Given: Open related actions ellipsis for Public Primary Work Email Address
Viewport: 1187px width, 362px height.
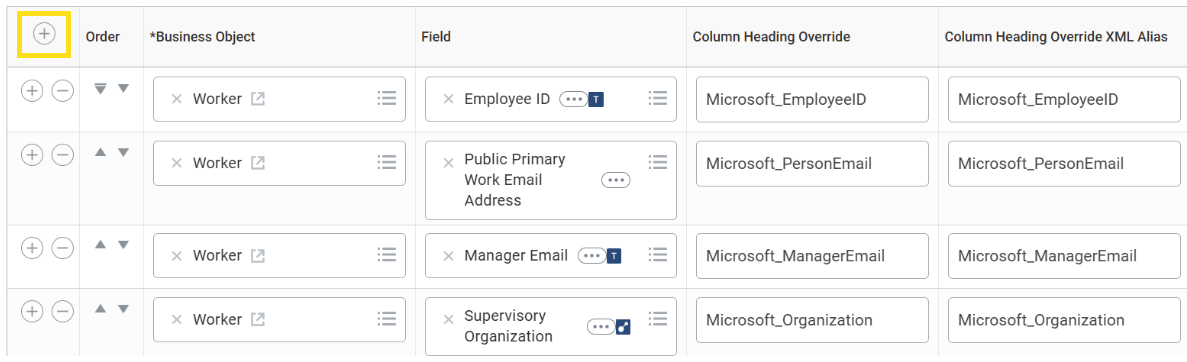Looking at the screenshot, I should pyautogui.click(x=615, y=180).
